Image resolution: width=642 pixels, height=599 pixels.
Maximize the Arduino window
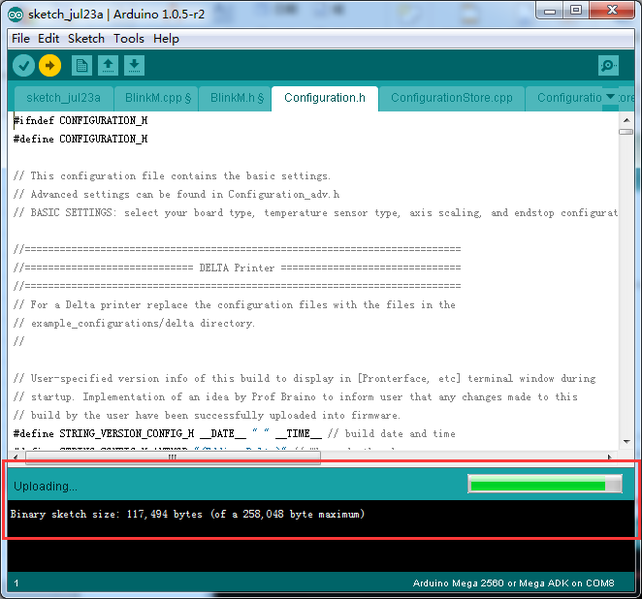point(576,10)
